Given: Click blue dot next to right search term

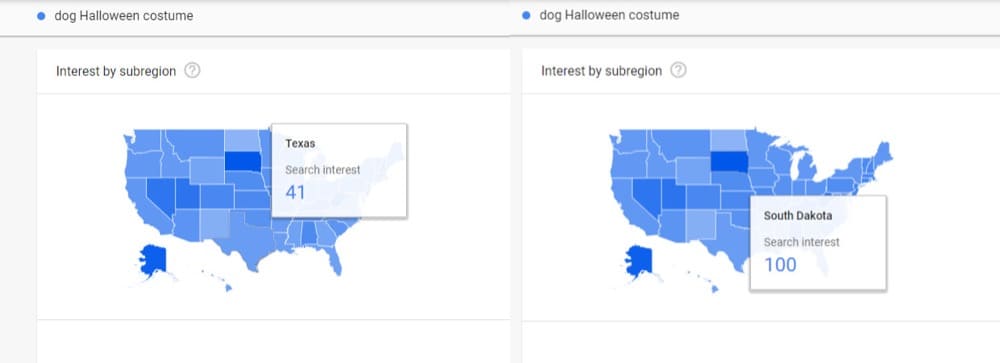Looking at the screenshot, I should click(x=526, y=15).
